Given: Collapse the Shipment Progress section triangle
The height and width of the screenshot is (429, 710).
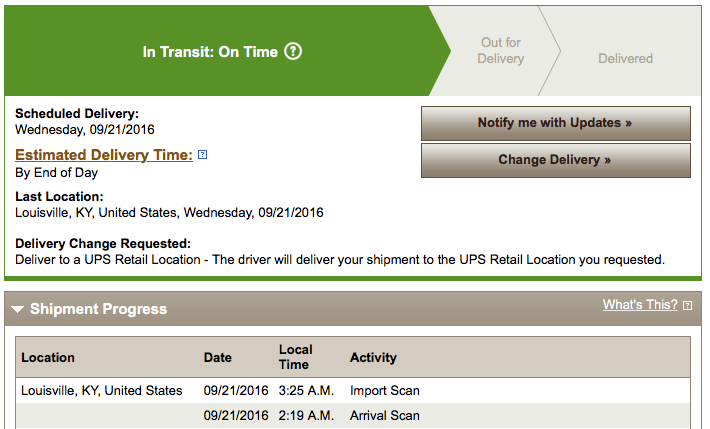Looking at the screenshot, I should (18, 309).
